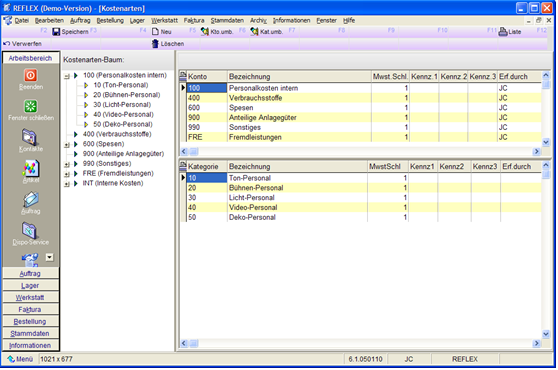Open the Kontakte sidebar icon
Screen dimensions: 558x370
(30, 137)
